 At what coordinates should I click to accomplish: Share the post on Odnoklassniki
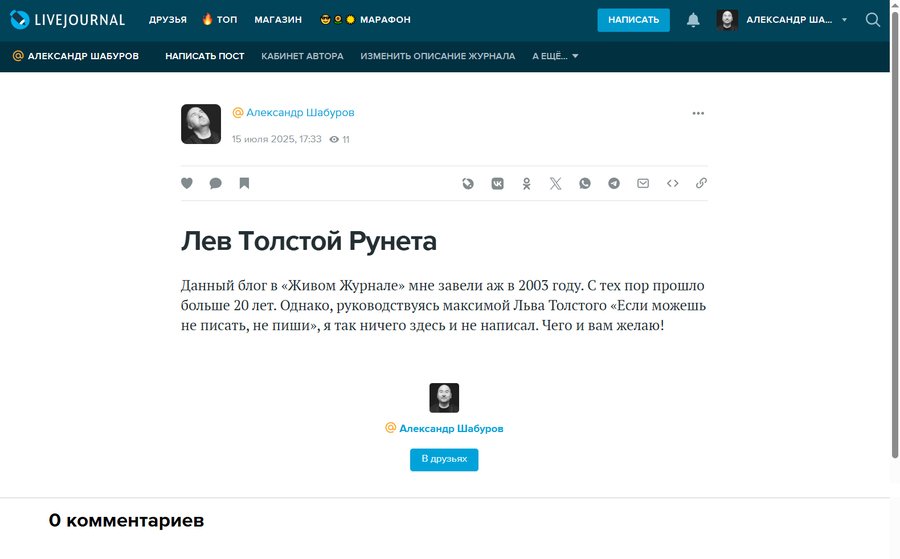(x=526, y=184)
